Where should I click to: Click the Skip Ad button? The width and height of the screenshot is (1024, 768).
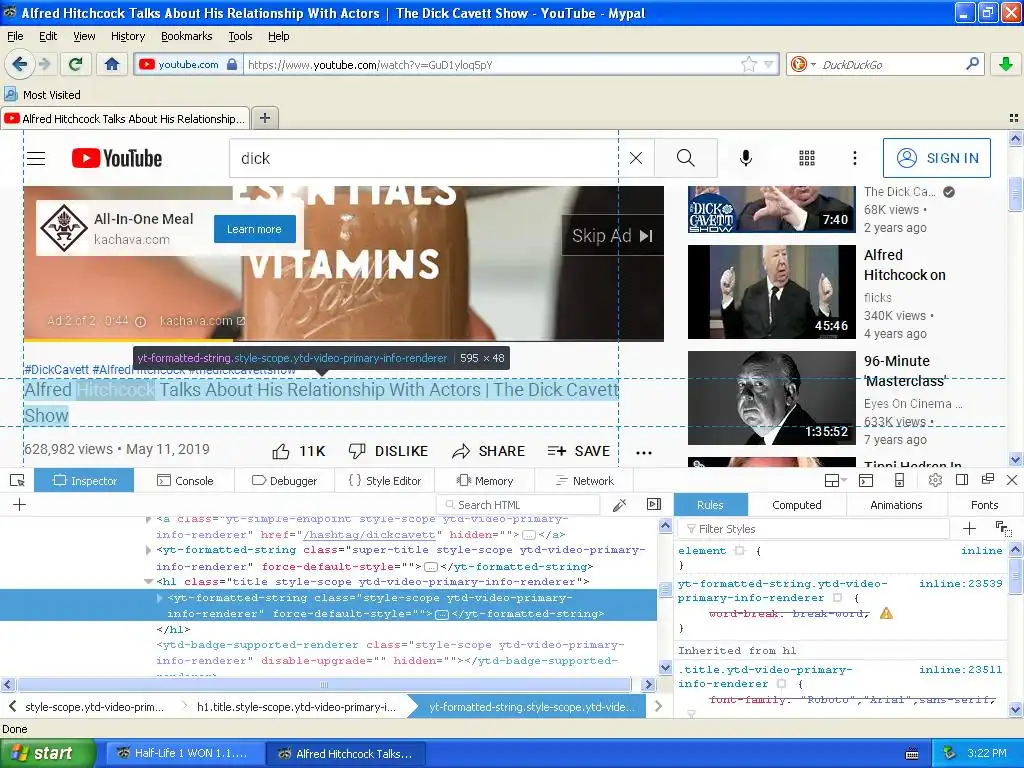[612, 236]
